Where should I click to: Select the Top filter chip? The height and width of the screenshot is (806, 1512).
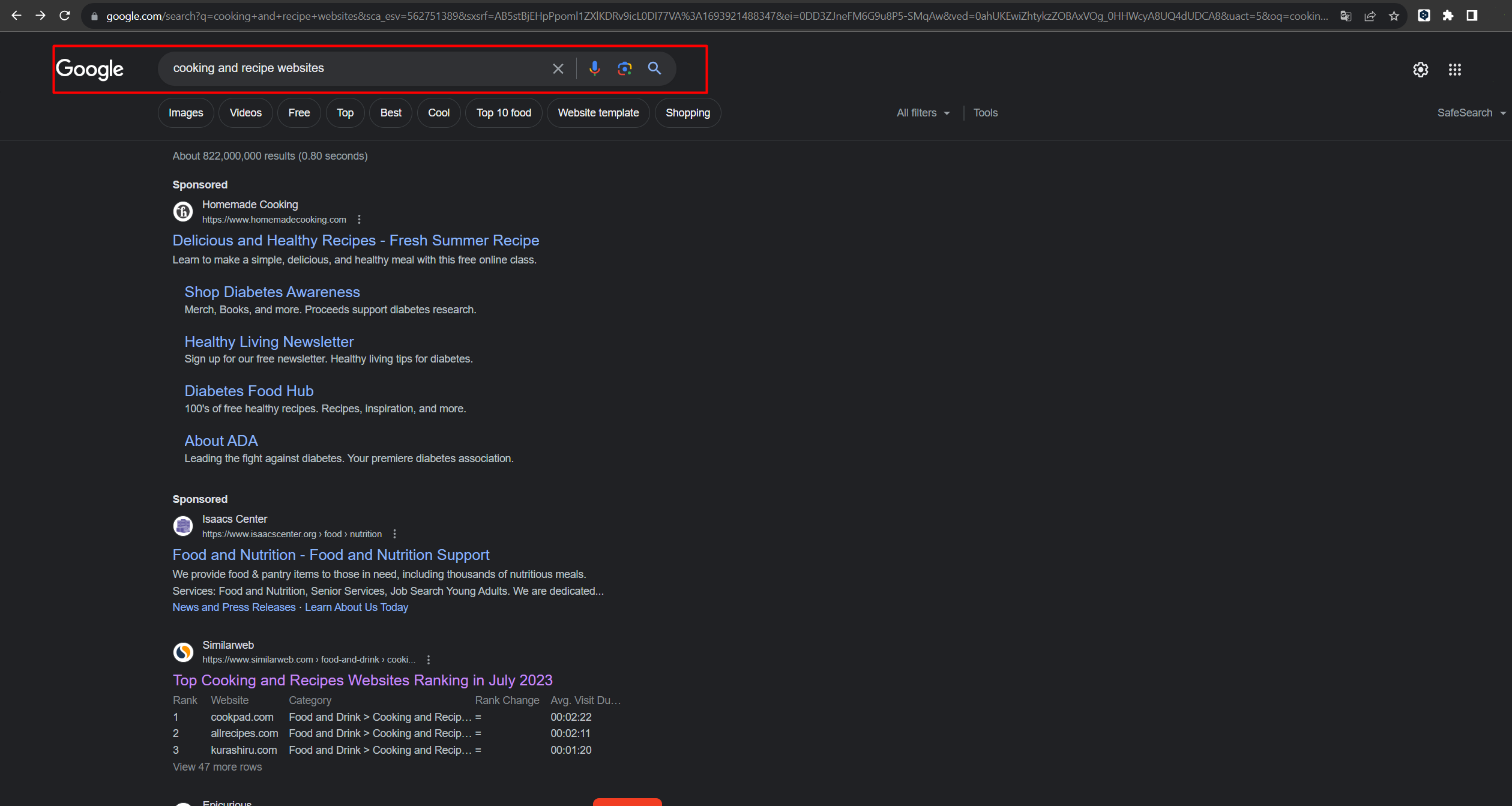[345, 113]
